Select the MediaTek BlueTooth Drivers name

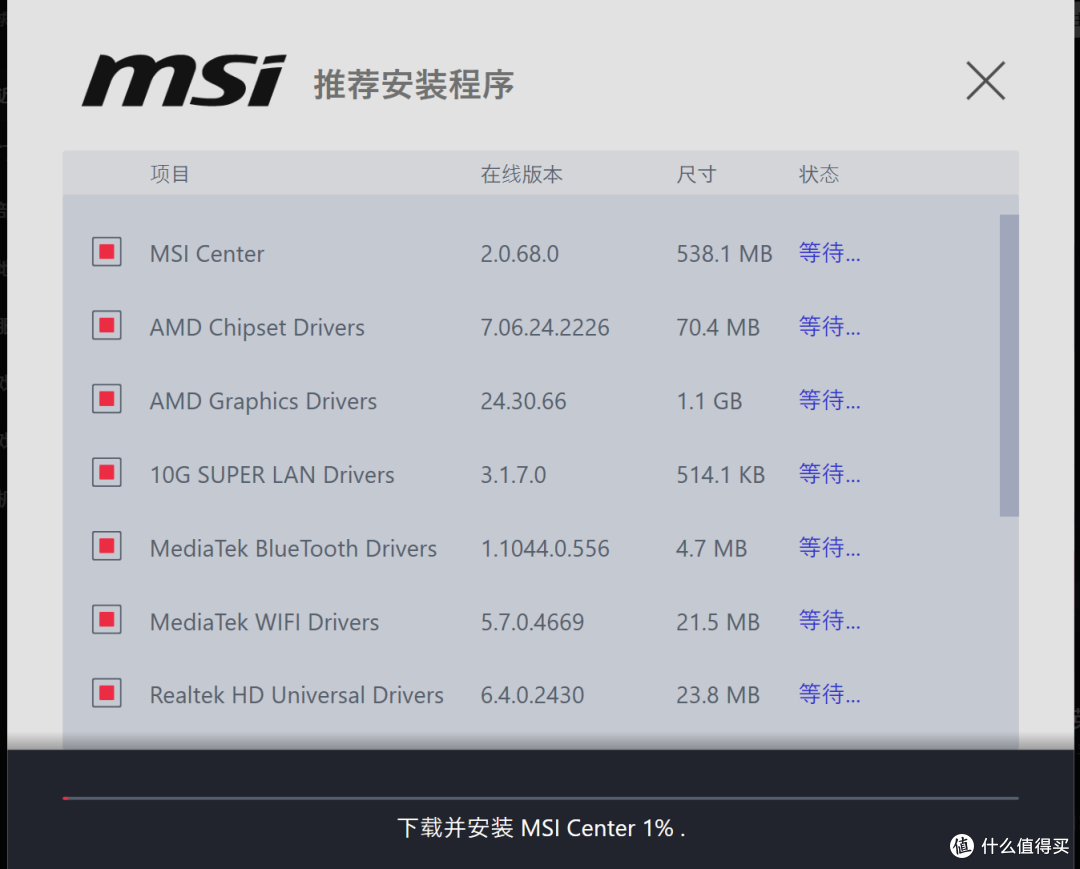pyautogui.click(x=293, y=548)
